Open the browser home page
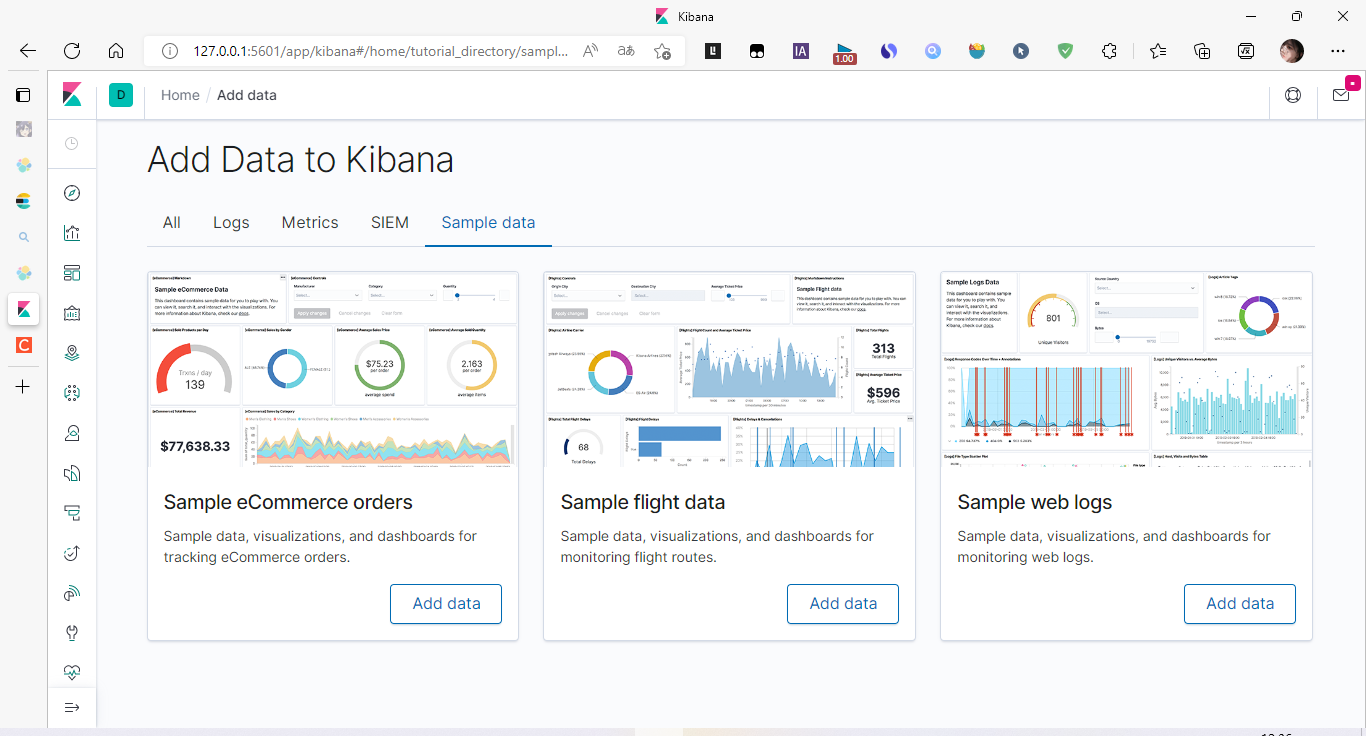Viewport: 1366px width, 736px height. tap(116, 51)
